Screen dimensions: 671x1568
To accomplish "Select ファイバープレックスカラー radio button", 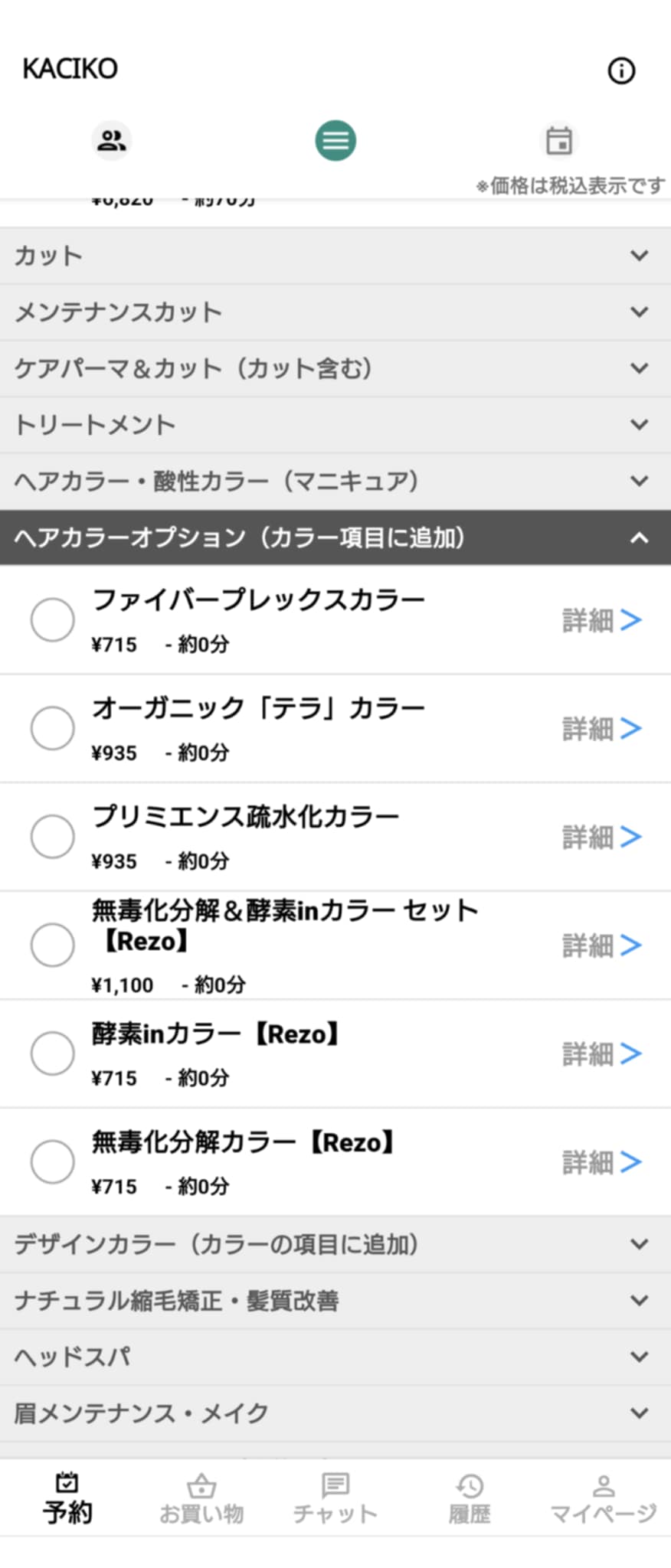I will pyautogui.click(x=52, y=619).
